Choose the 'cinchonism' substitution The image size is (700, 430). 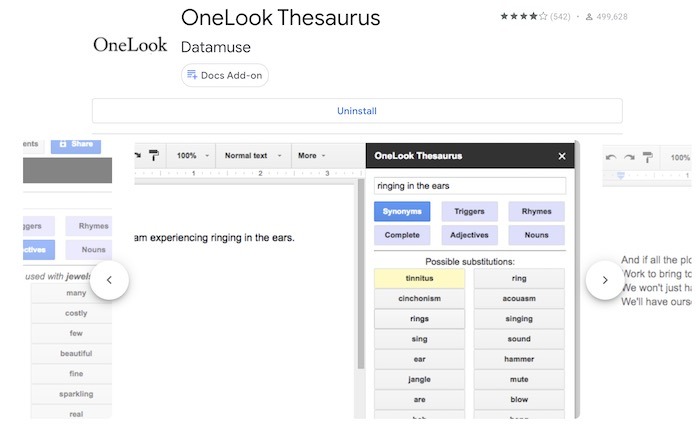pos(419,298)
